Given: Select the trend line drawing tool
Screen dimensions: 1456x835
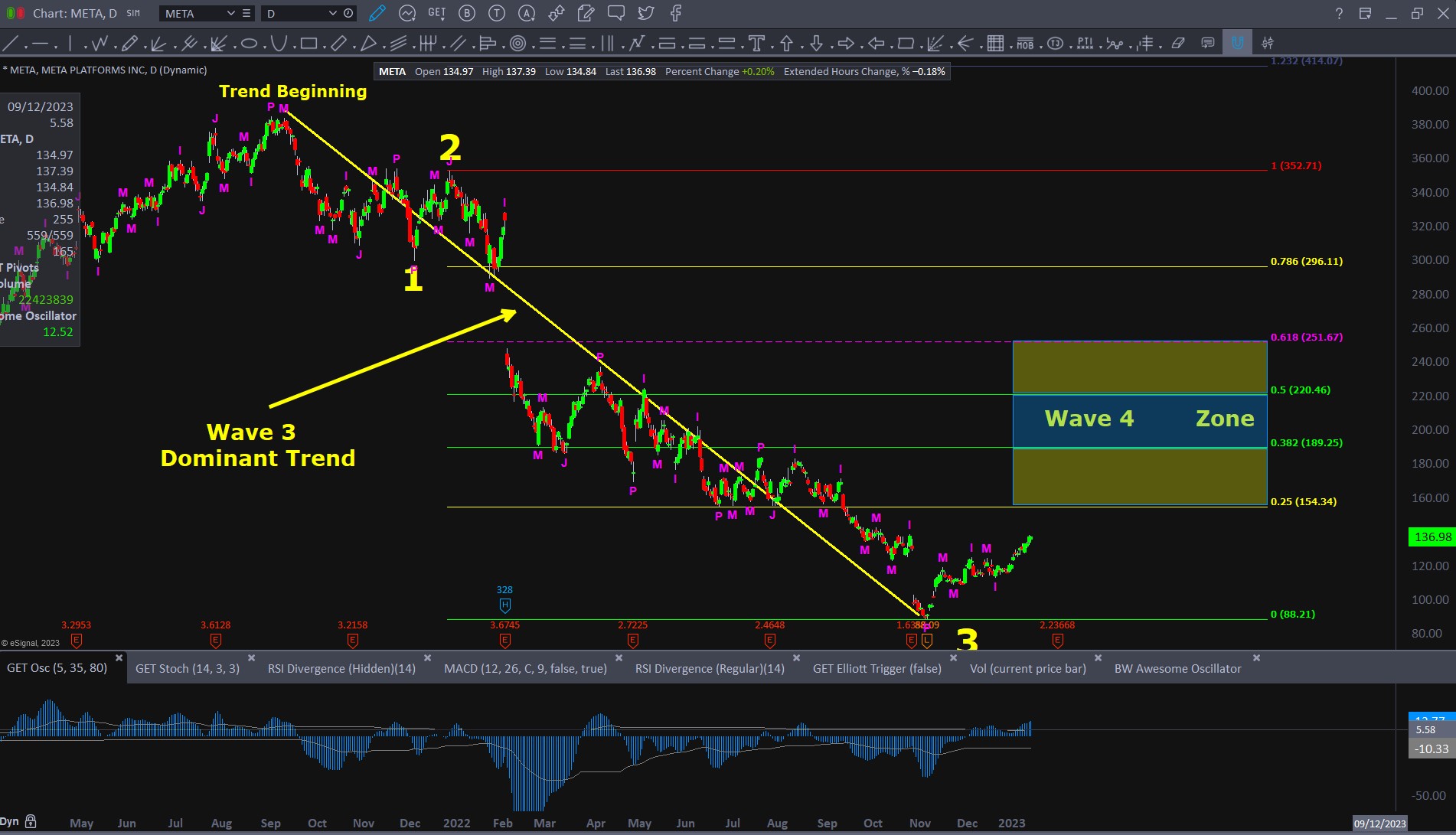Looking at the screenshot, I should tap(11, 44).
